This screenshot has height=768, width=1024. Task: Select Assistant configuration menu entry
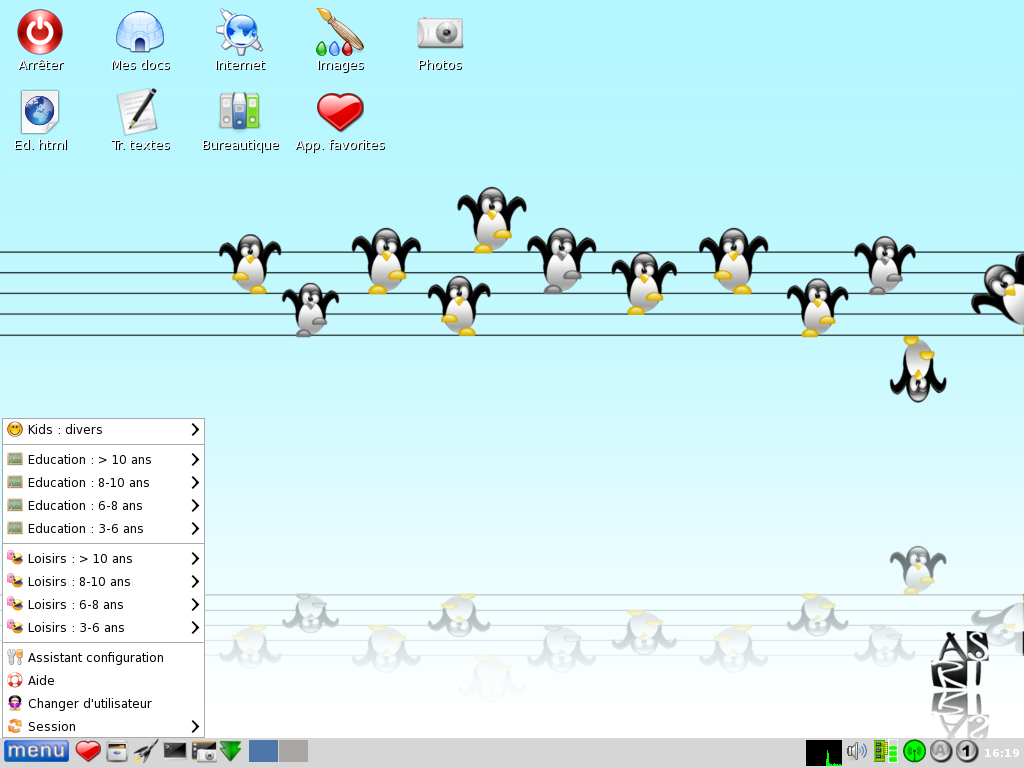(103, 658)
